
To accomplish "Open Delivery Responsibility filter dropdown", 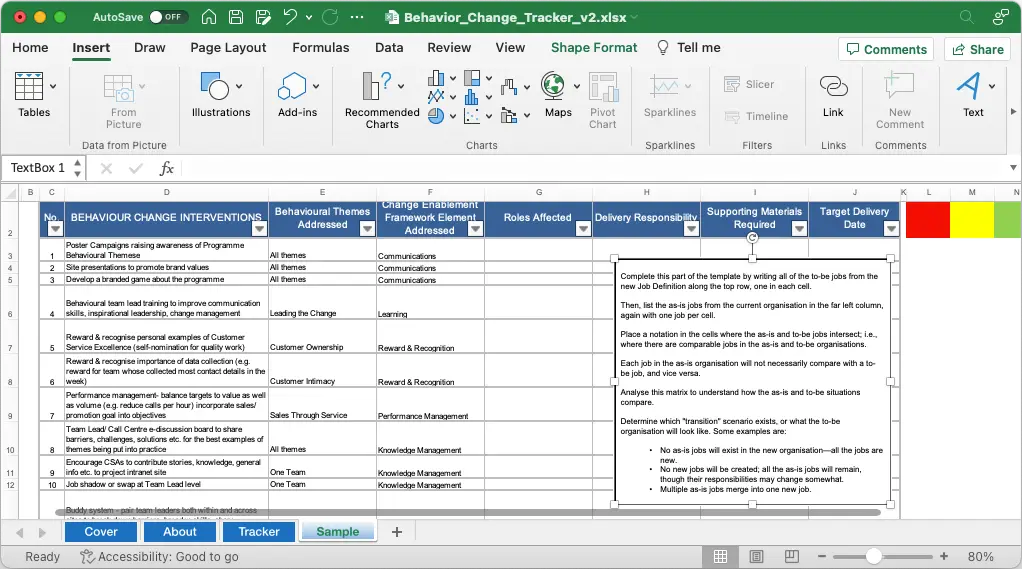I will pos(692,228).
